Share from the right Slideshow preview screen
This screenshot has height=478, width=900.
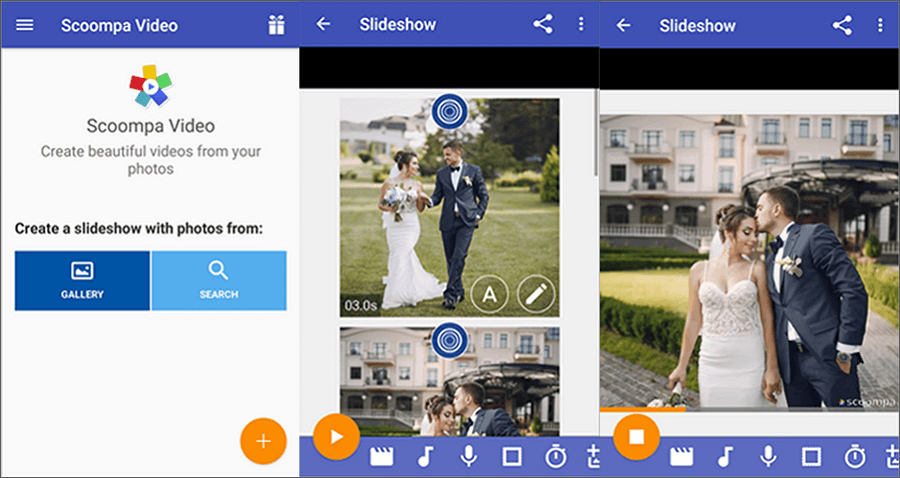pyautogui.click(x=842, y=25)
